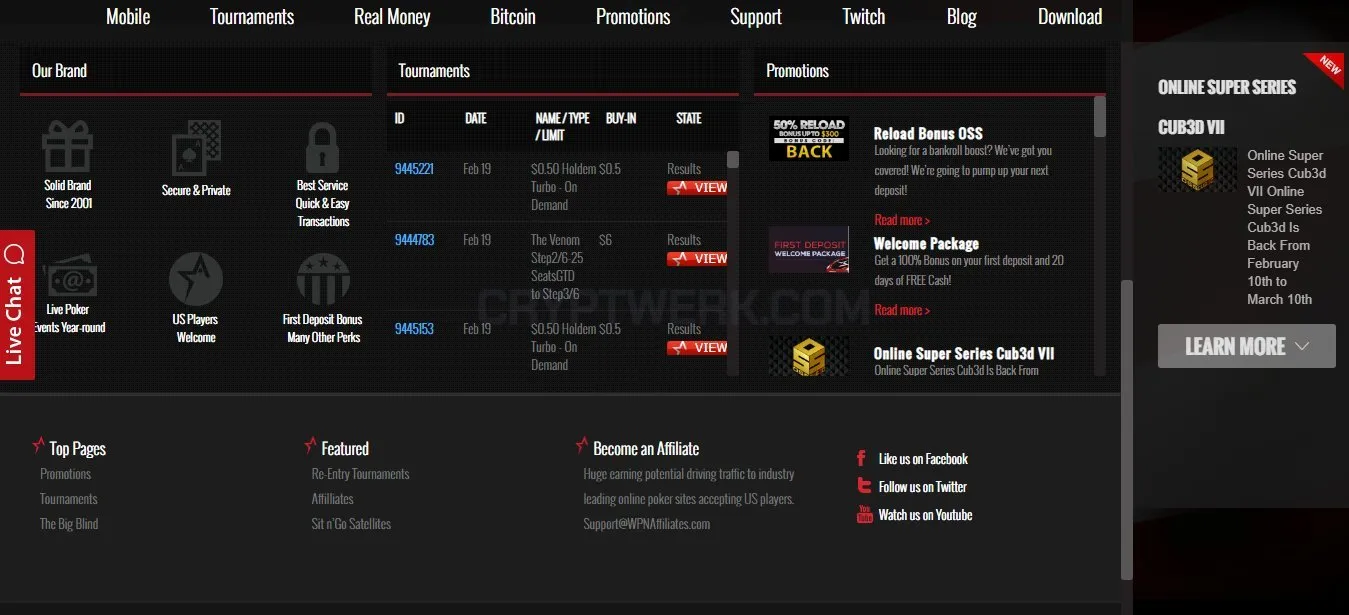Click the Twitter icon
The width and height of the screenshot is (1349, 615).
click(x=864, y=486)
